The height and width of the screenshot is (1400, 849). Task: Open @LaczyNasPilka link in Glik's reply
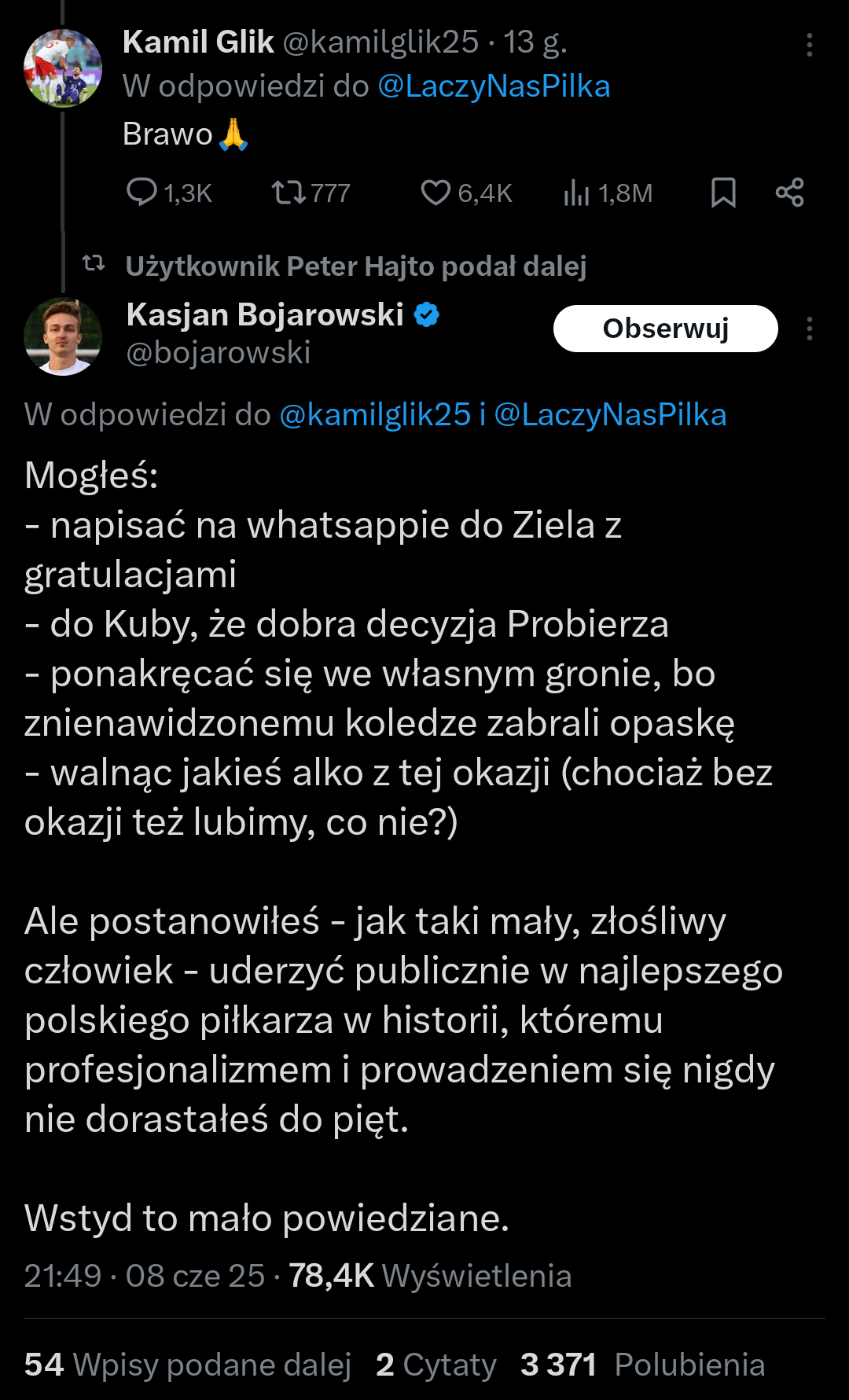[x=494, y=86]
